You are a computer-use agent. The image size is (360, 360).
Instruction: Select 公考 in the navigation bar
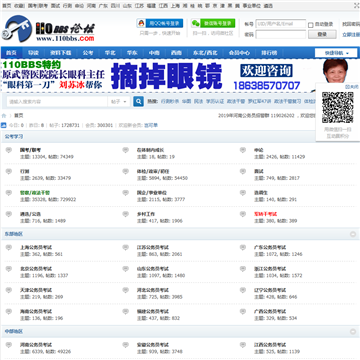pyautogui.click(x=88, y=53)
